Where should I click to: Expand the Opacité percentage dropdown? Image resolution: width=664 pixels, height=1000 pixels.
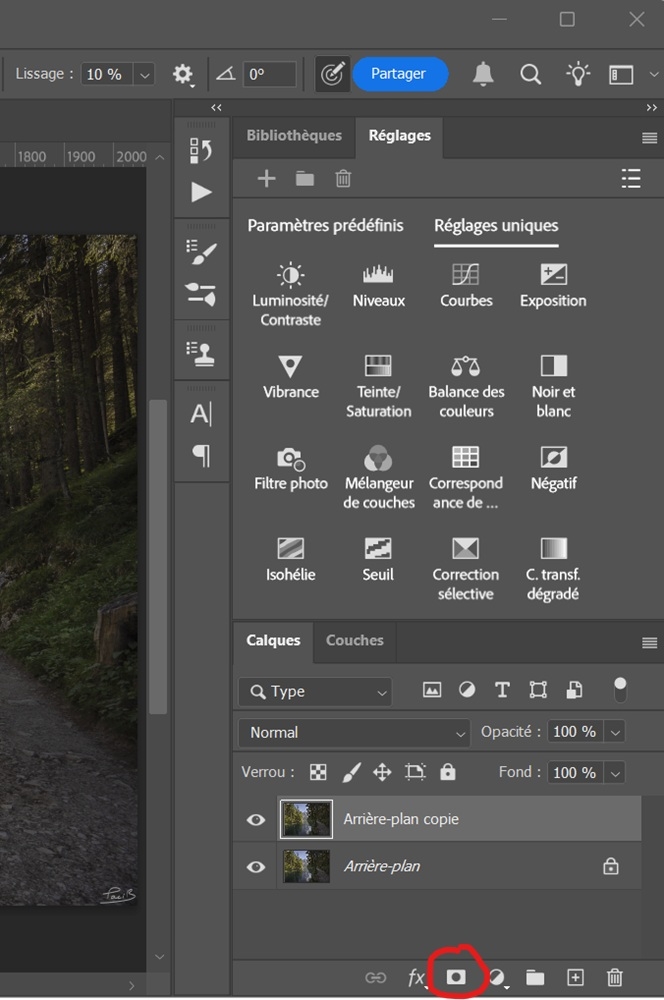(x=616, y=732)
